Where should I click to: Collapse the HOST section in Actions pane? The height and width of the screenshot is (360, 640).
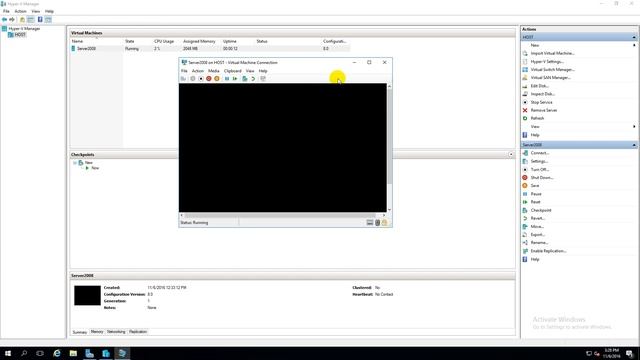click(634, 37)
